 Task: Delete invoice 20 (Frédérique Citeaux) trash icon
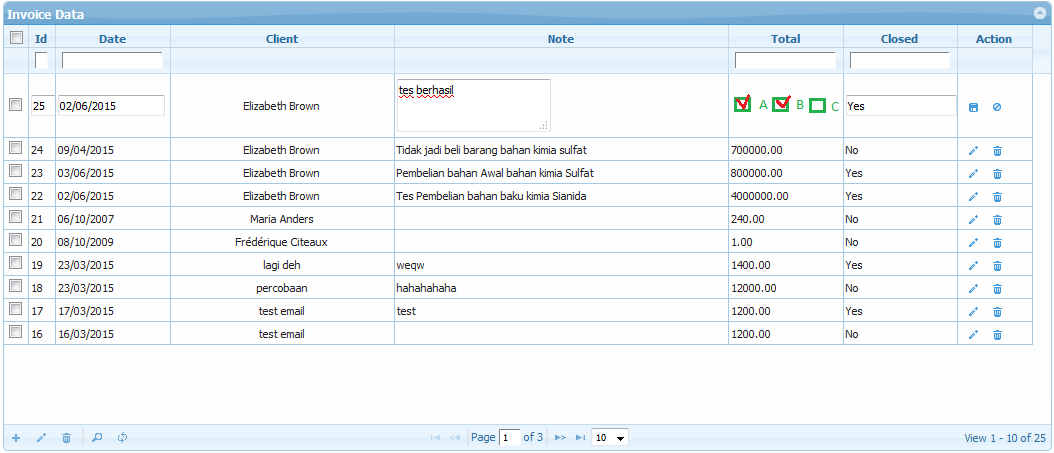pyautogui.click(x=998, y=243)
